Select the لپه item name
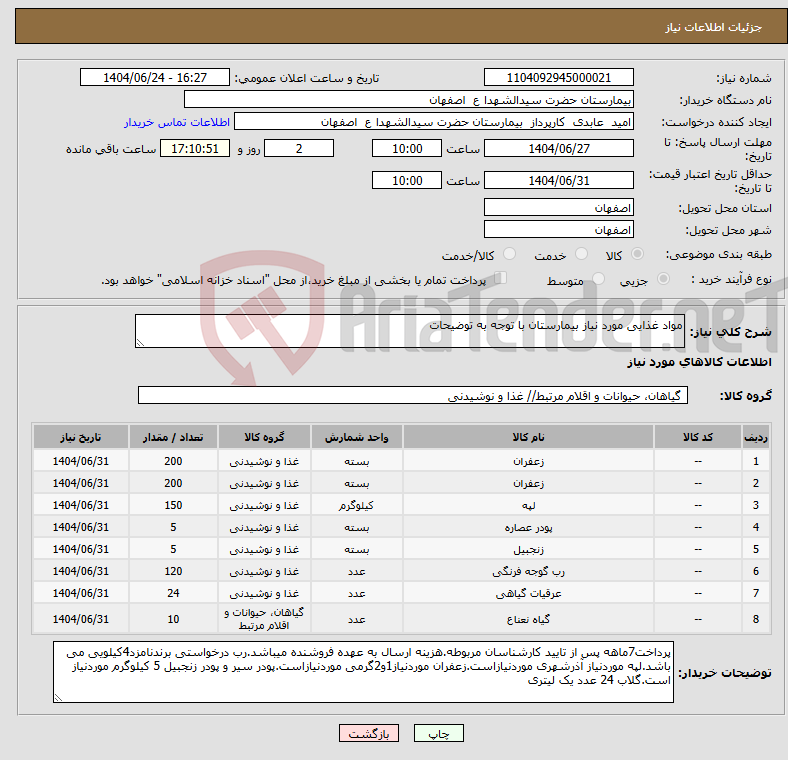This screenshot has height=760, width=788. (x=528, y=505)
